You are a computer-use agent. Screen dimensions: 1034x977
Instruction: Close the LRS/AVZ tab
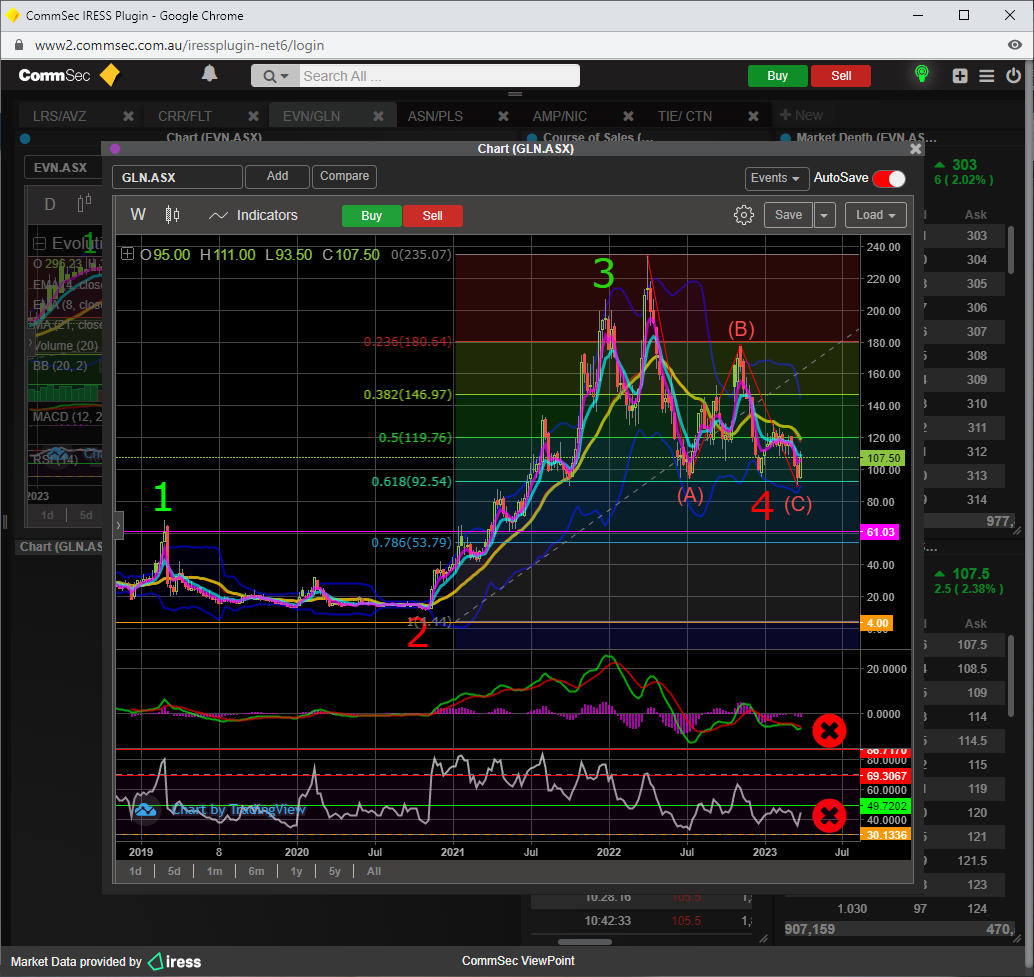click(x=129, y=116)
